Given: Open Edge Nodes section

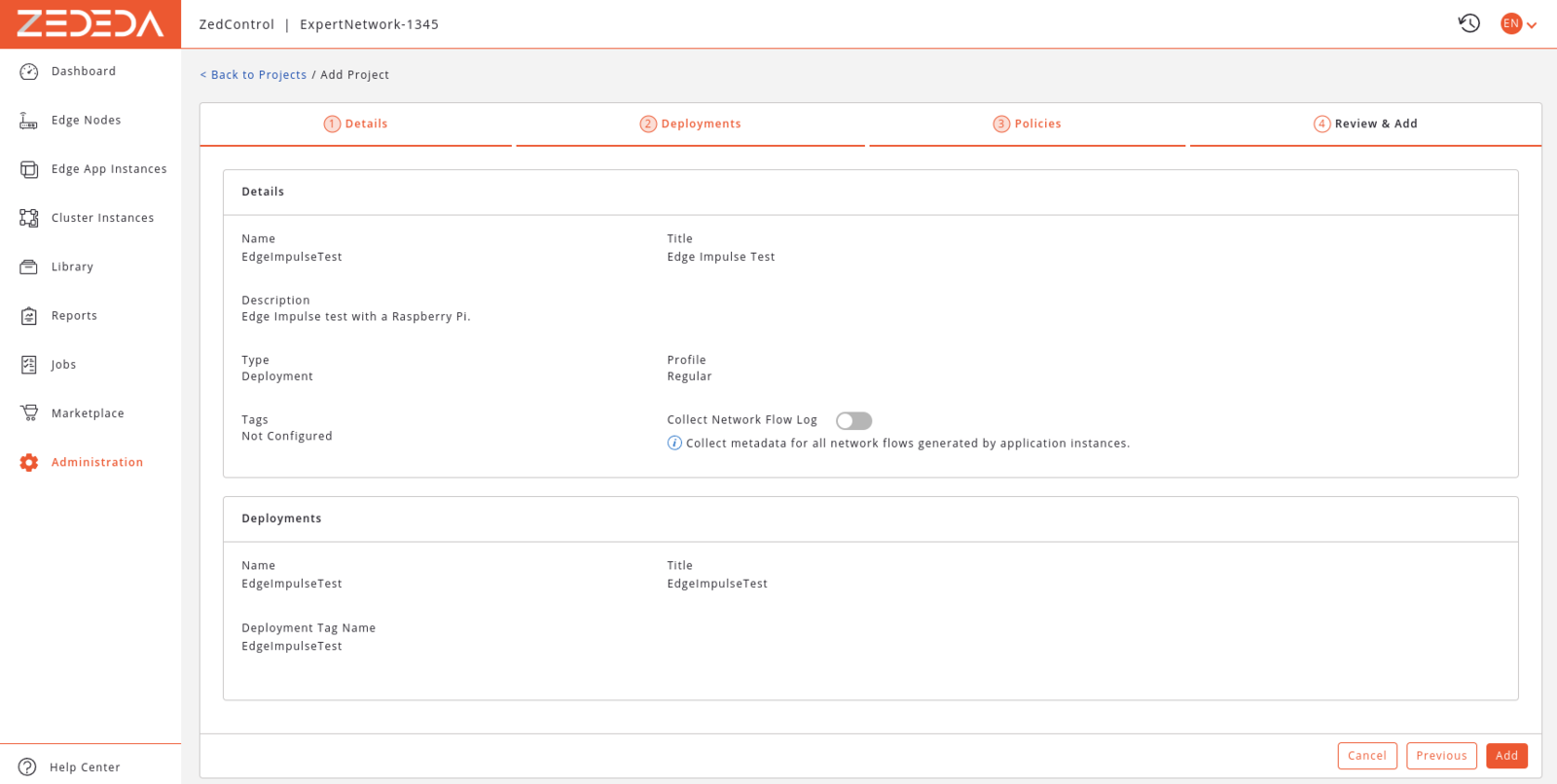Looking at the screenshot, I should 87,121.
